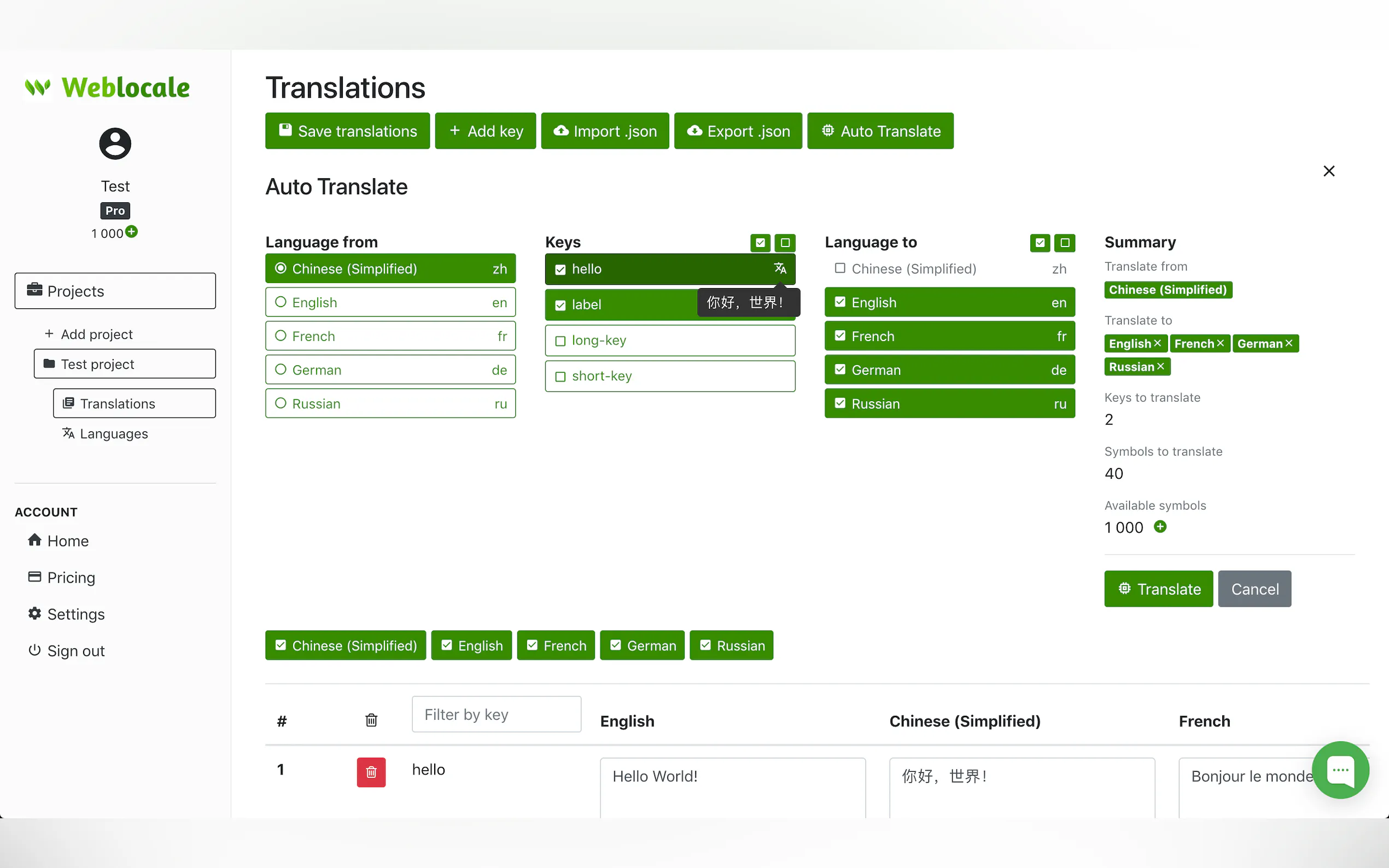Go to Languages page in sidebar

click(113, 433)
